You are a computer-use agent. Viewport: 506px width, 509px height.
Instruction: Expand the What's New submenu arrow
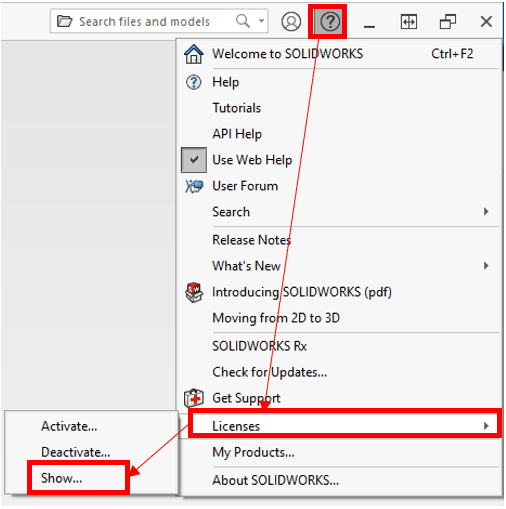coord(486,266)
